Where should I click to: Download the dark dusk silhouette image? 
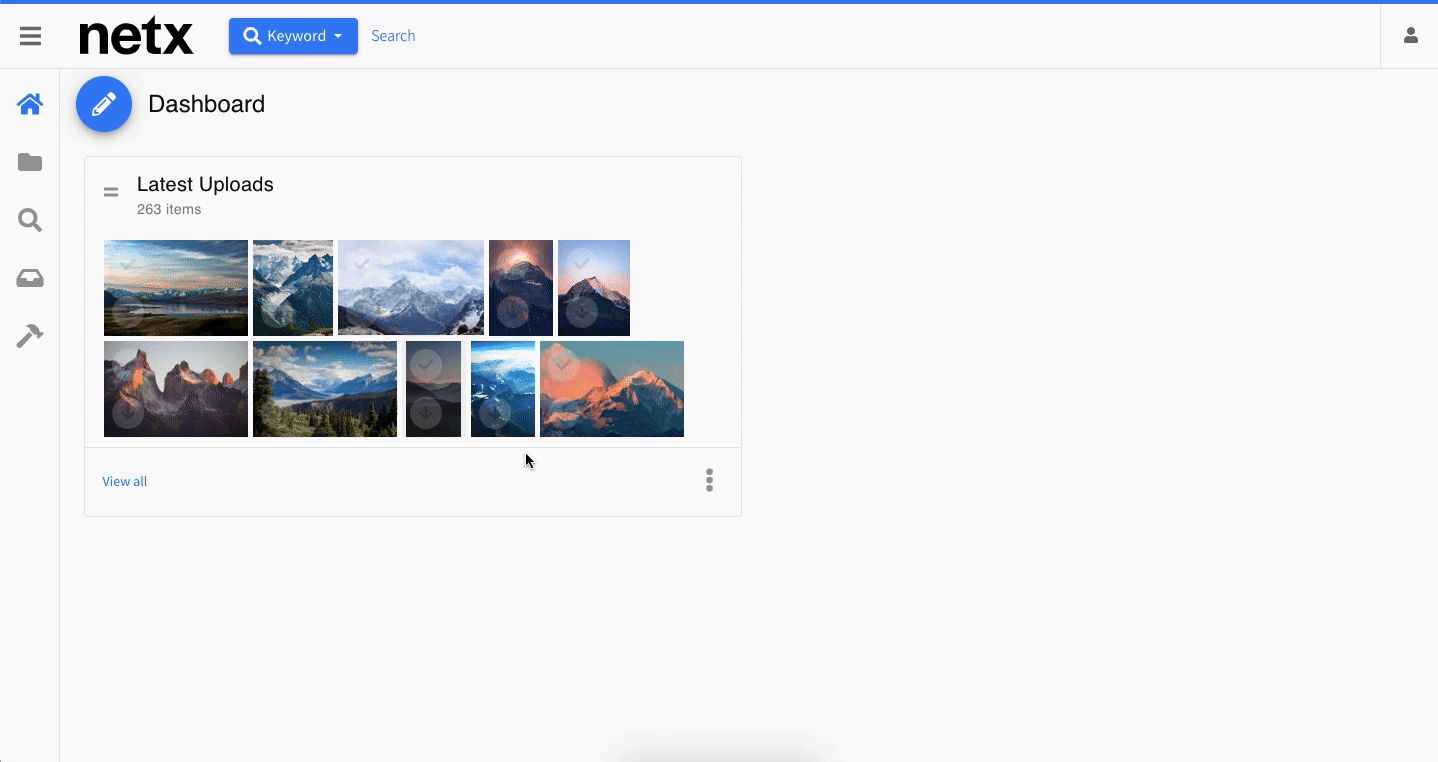click(x=426, y=413)
